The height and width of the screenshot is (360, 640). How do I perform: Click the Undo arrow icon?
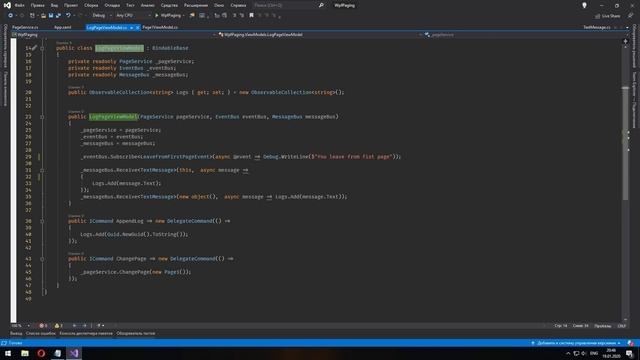68,16
